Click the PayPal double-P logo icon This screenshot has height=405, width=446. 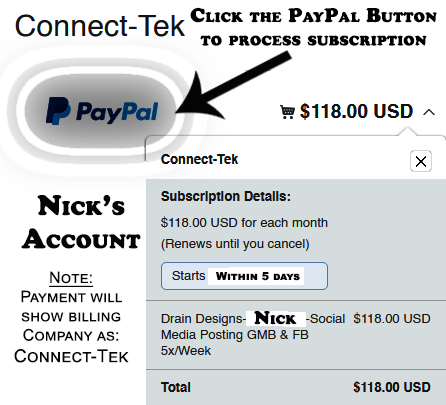pos(58,111)
